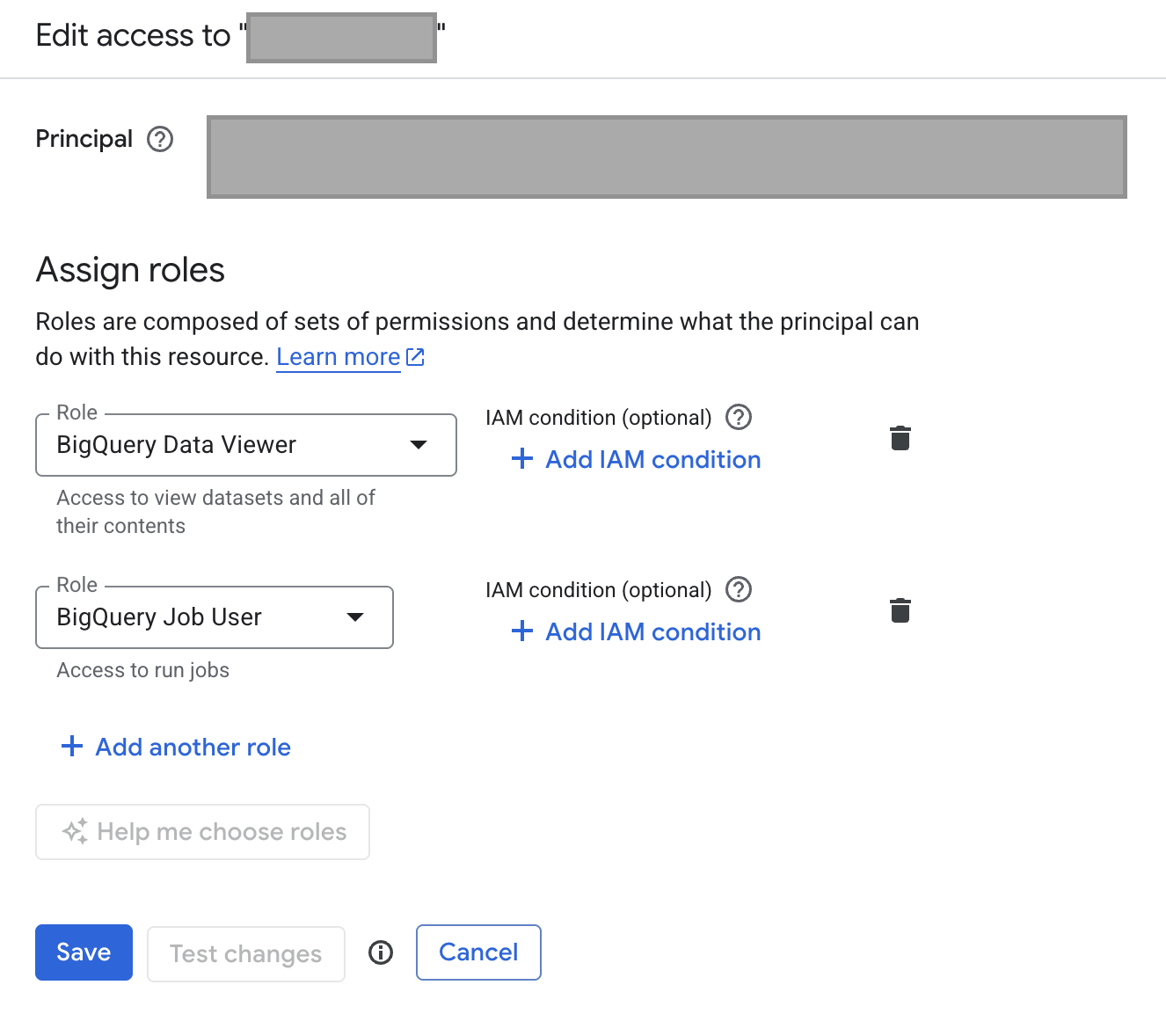
Task: Click the help icon next to Principal
Action: [160, 139]
